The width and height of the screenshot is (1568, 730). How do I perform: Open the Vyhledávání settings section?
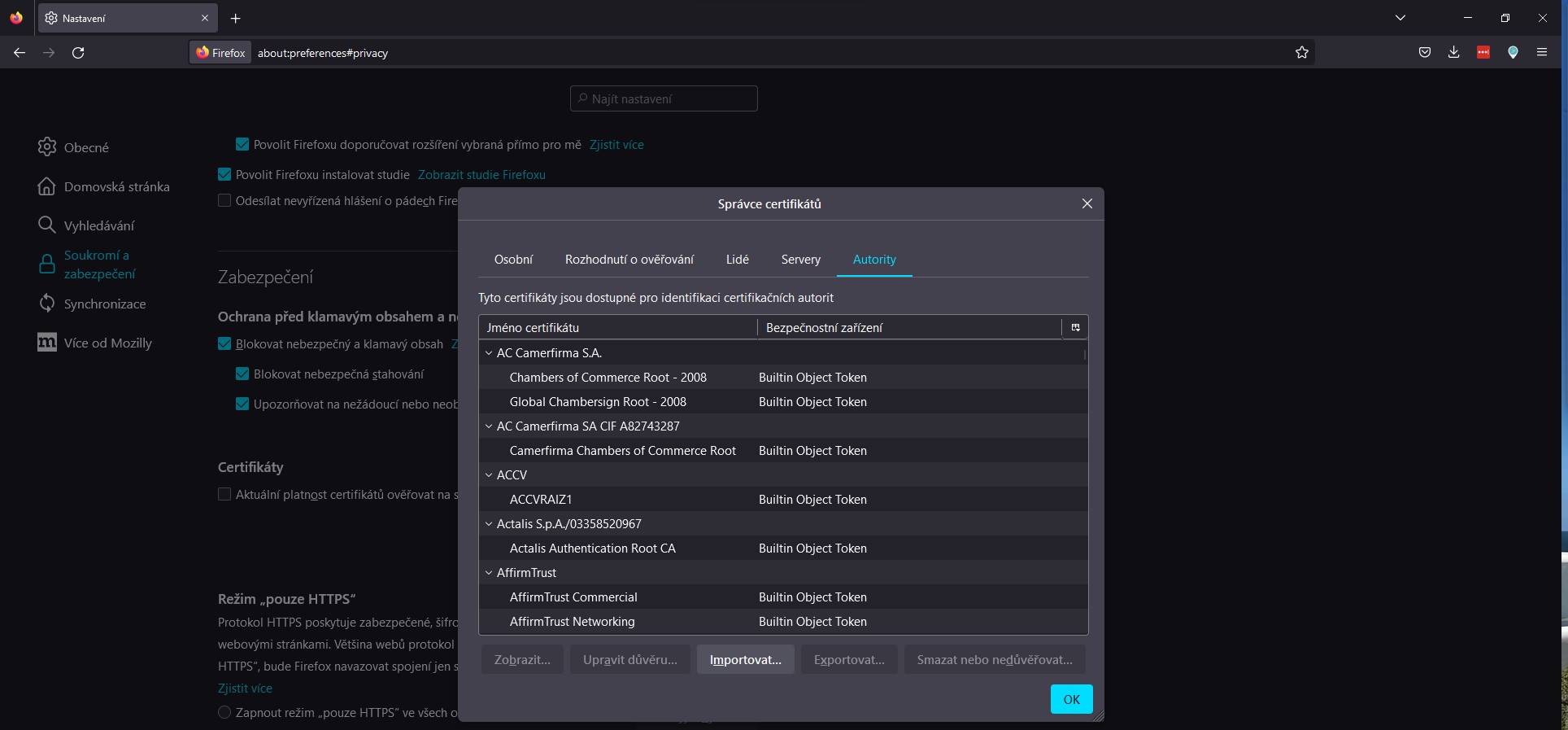pyautogui.click(x=86, y=225)
